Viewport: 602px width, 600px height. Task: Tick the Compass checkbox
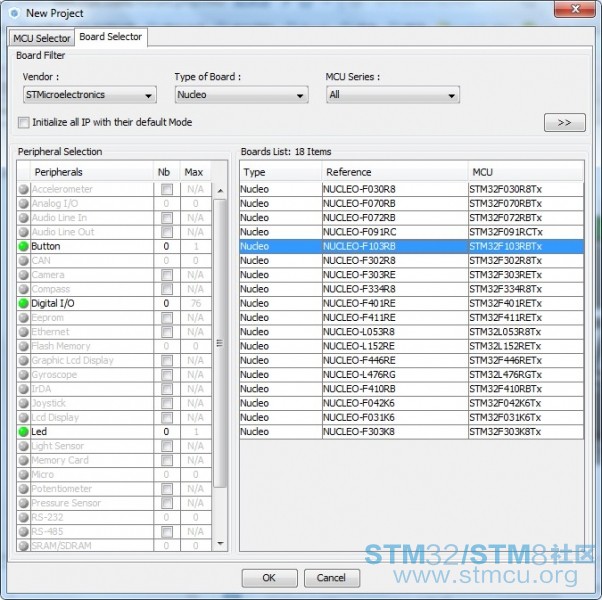167,289
